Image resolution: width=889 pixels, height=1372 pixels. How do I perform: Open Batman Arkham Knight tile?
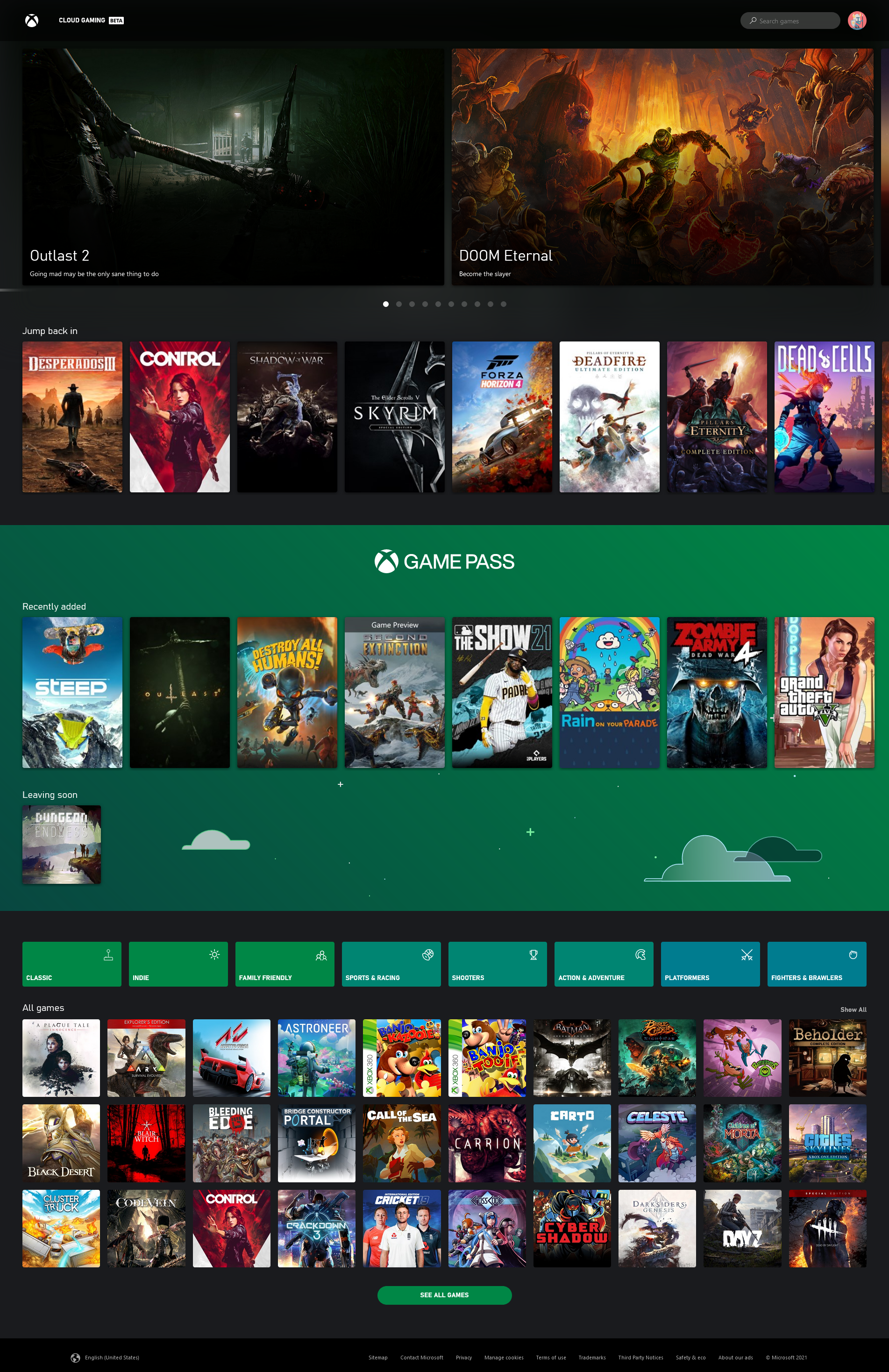point(572,1058)
